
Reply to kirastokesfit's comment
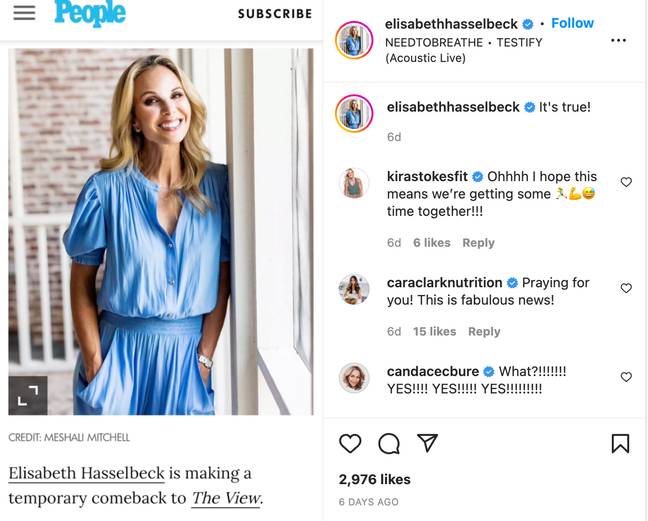[x=478, y=243]
